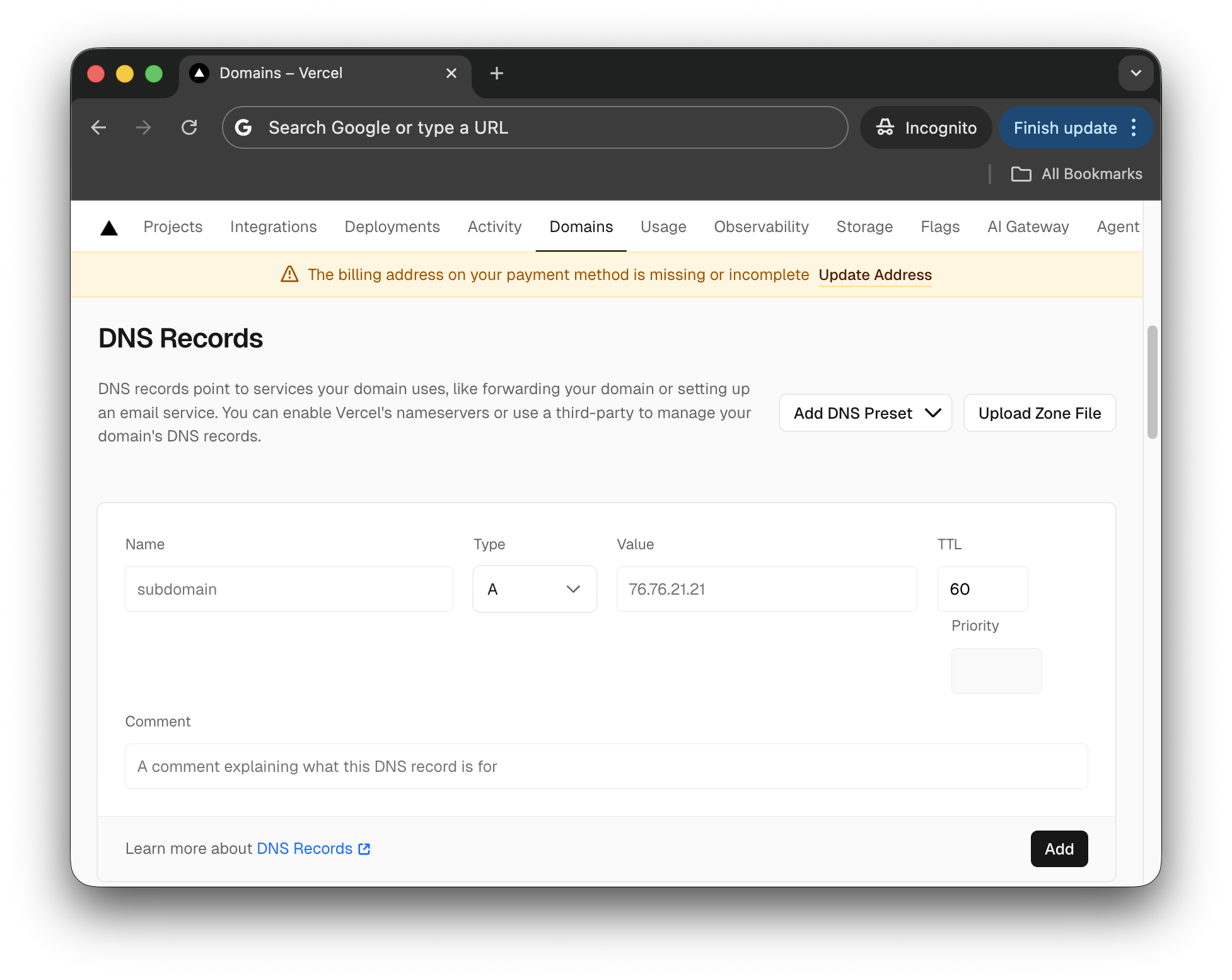Click the Comment input field
The image size is (1232, 980).
tap(605, 766)
